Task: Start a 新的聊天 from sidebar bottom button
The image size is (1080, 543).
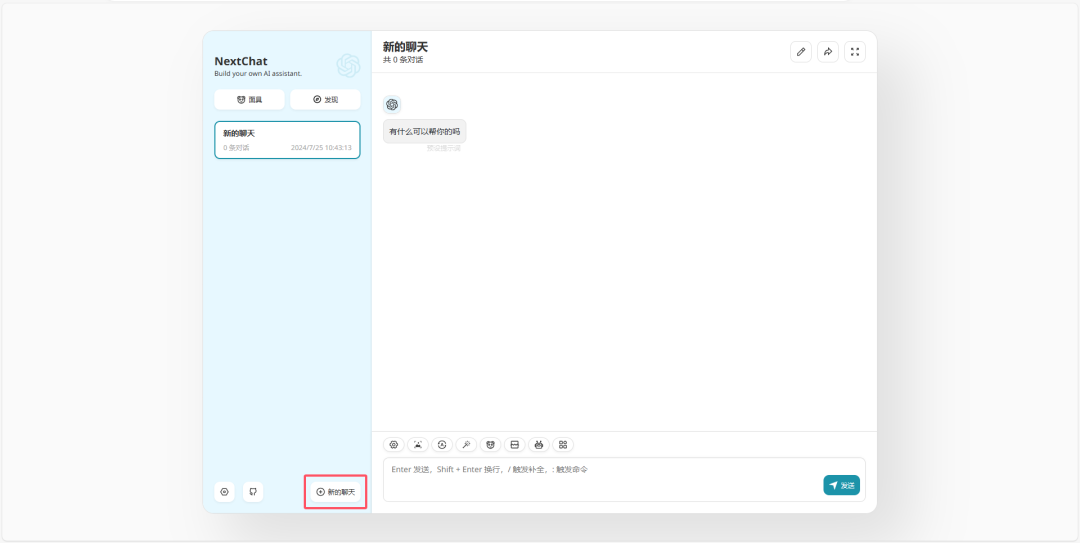Action: click(335, 491)
